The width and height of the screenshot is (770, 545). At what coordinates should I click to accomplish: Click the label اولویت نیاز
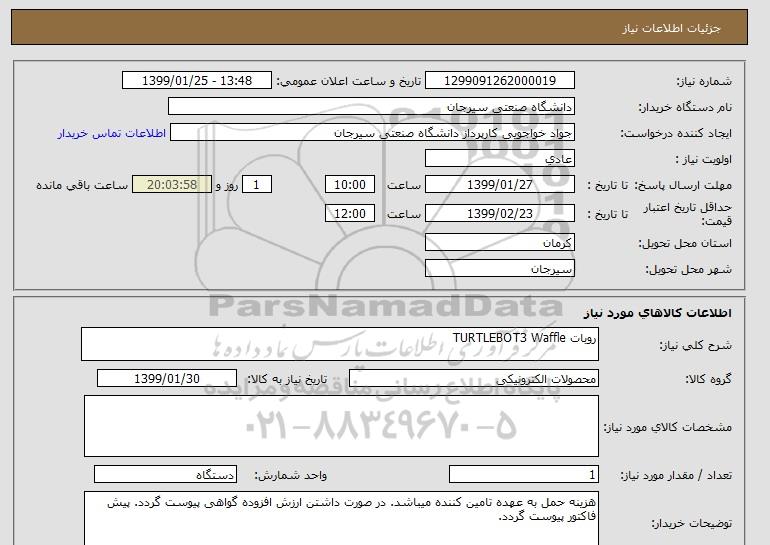click(x=703, y=159)
